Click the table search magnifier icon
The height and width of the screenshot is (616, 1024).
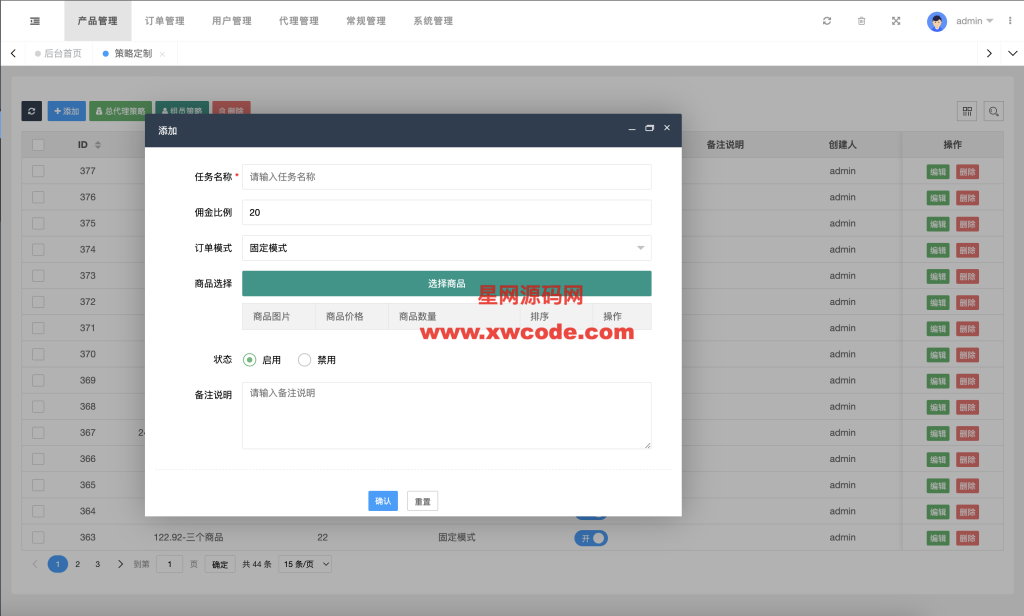pyautogui.click(x=993, y=111)
